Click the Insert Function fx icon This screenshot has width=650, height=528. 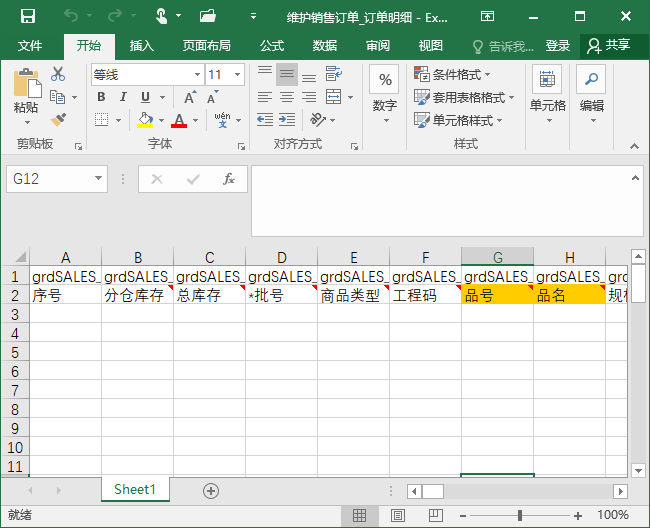pyautogui.click(x=229, y=179)
